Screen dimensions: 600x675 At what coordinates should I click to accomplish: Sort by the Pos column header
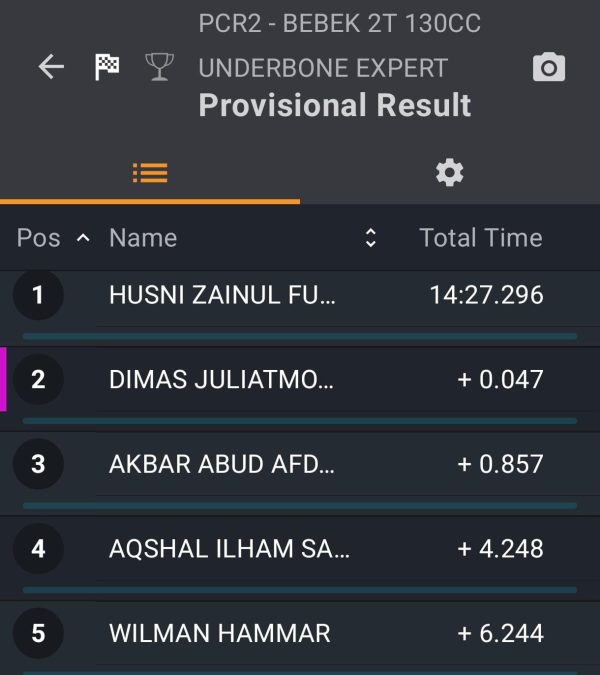[38, 238]
